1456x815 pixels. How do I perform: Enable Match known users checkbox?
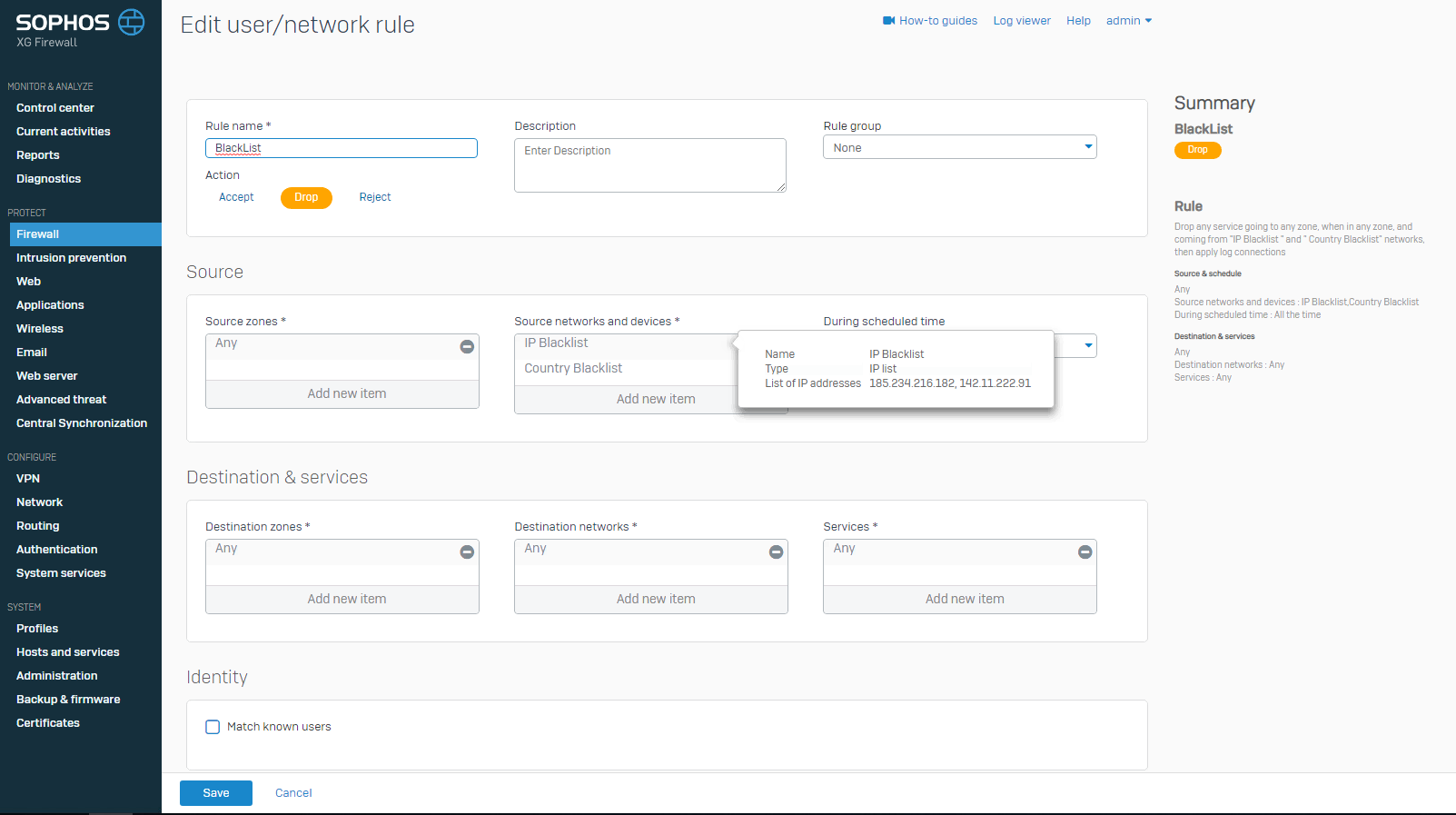point(213,727)
